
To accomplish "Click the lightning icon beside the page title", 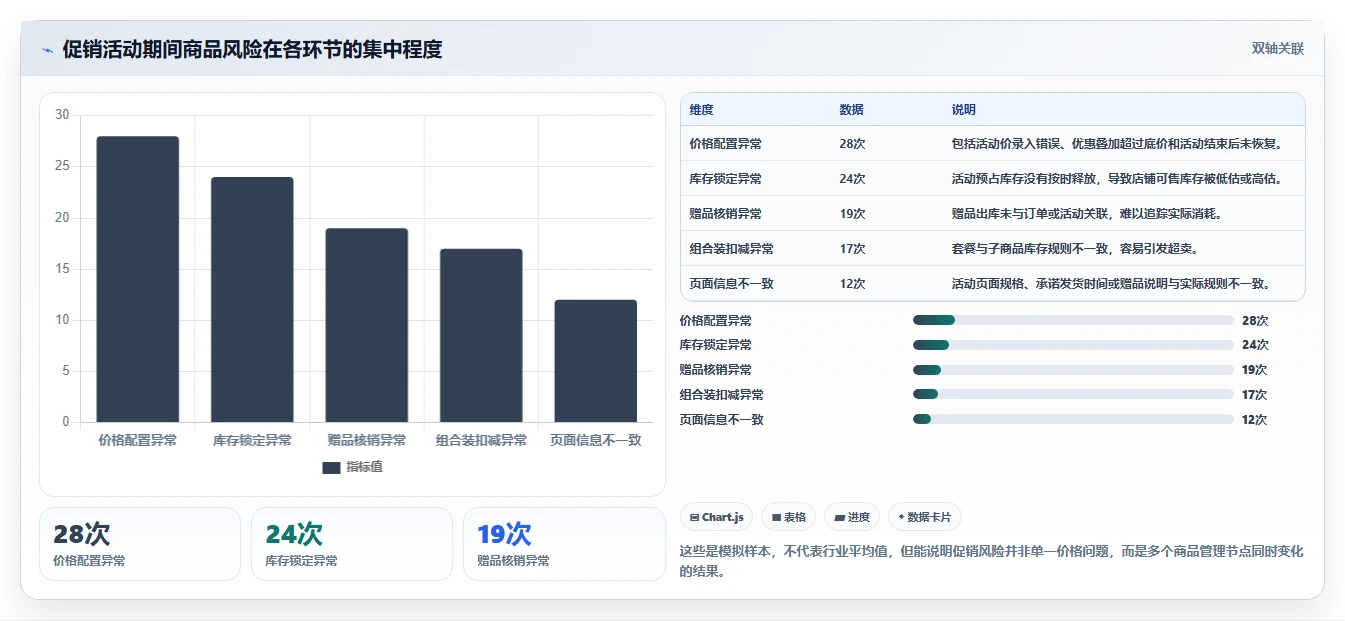I will (47, 50).
